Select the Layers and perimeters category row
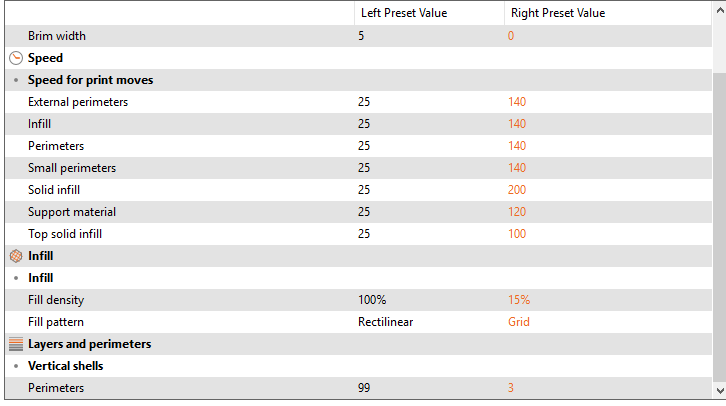726x406 pixels. [x=358, y=344]
